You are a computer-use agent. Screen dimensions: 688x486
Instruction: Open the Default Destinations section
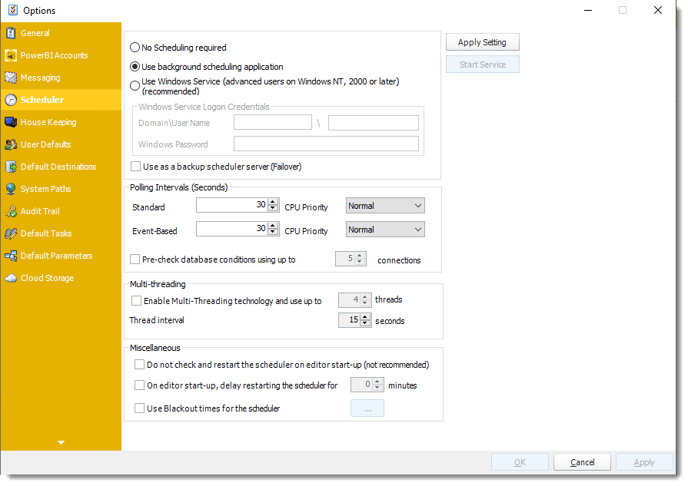(x=61, y=167)
